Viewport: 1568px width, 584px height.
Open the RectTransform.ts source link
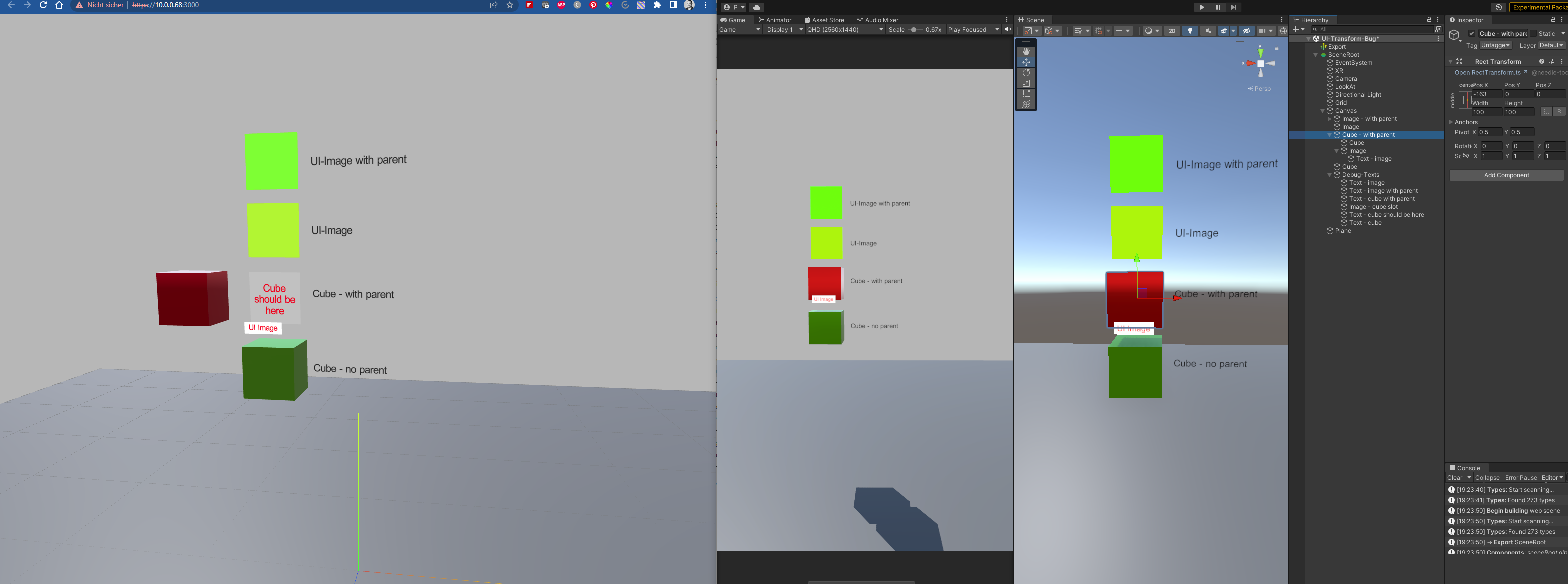tap(1488, 72)
